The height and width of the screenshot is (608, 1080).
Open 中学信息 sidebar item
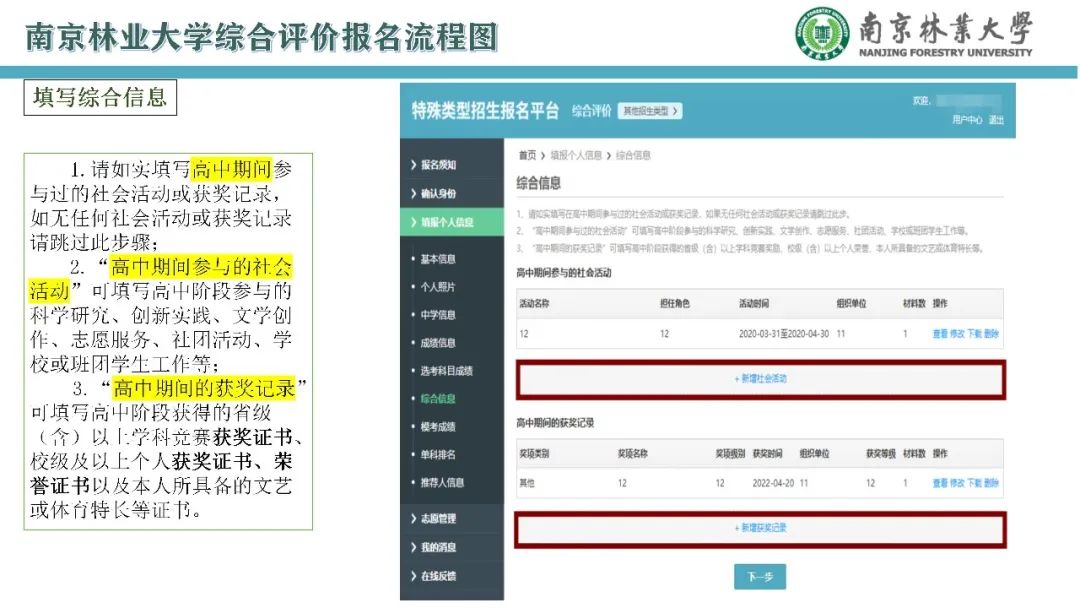click(x=438, y=315)
